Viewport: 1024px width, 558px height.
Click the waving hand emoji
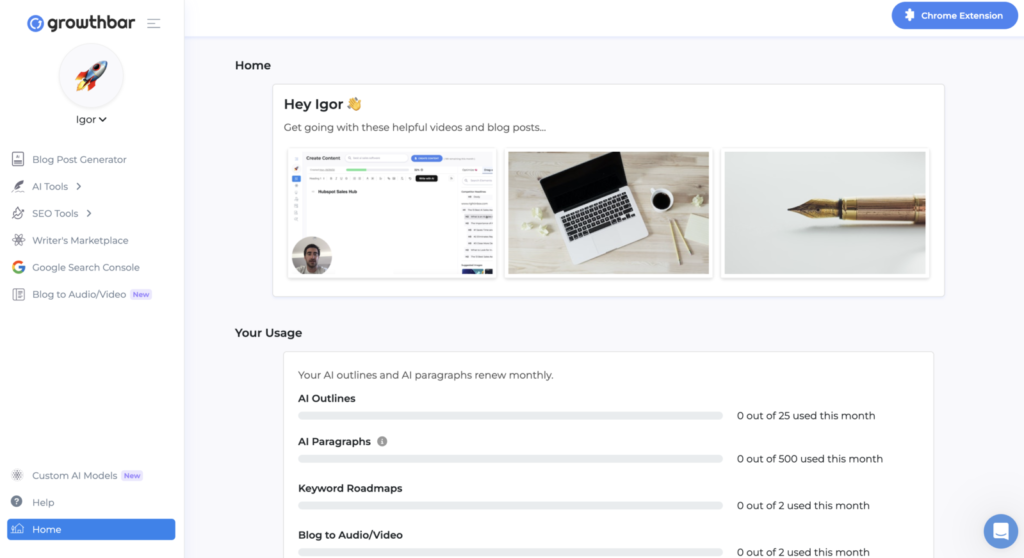coord(355,104)
